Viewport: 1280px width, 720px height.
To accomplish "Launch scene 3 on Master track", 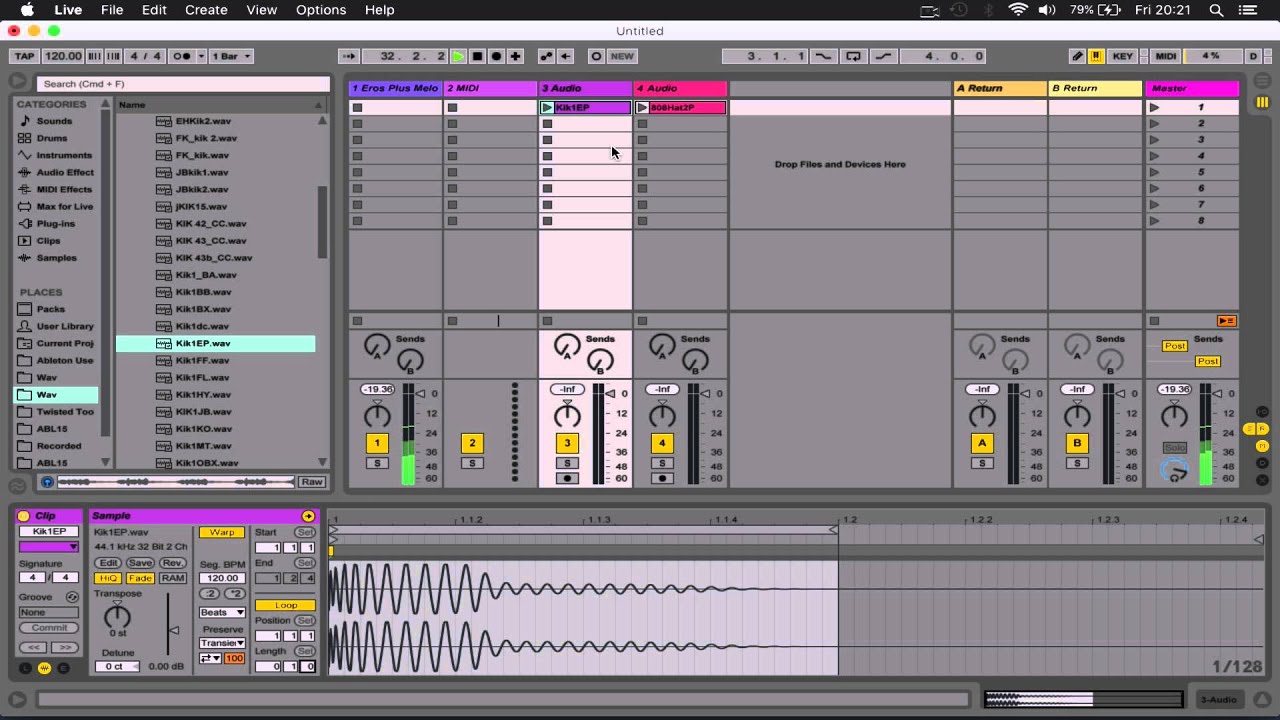I will [1155, 140].
